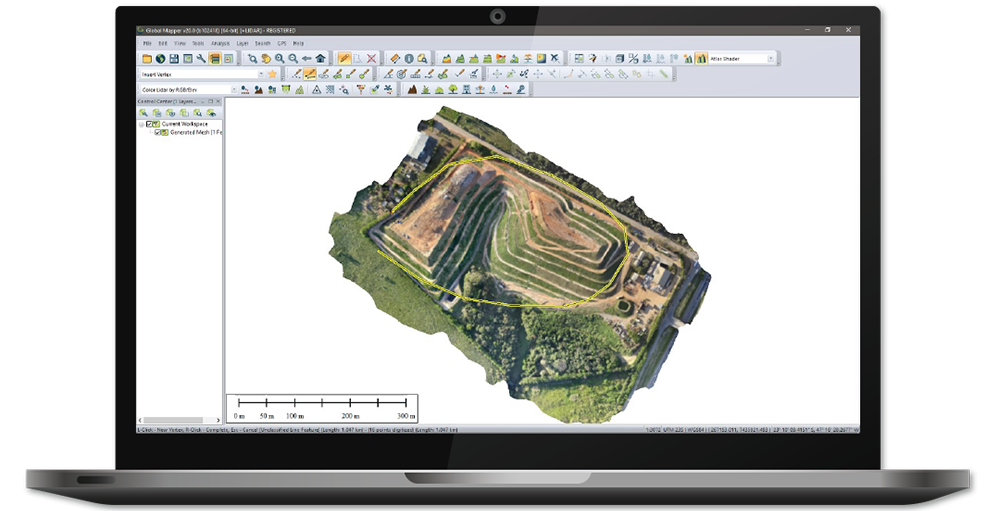Click the first Control Center layer icon

coord(143,113)
